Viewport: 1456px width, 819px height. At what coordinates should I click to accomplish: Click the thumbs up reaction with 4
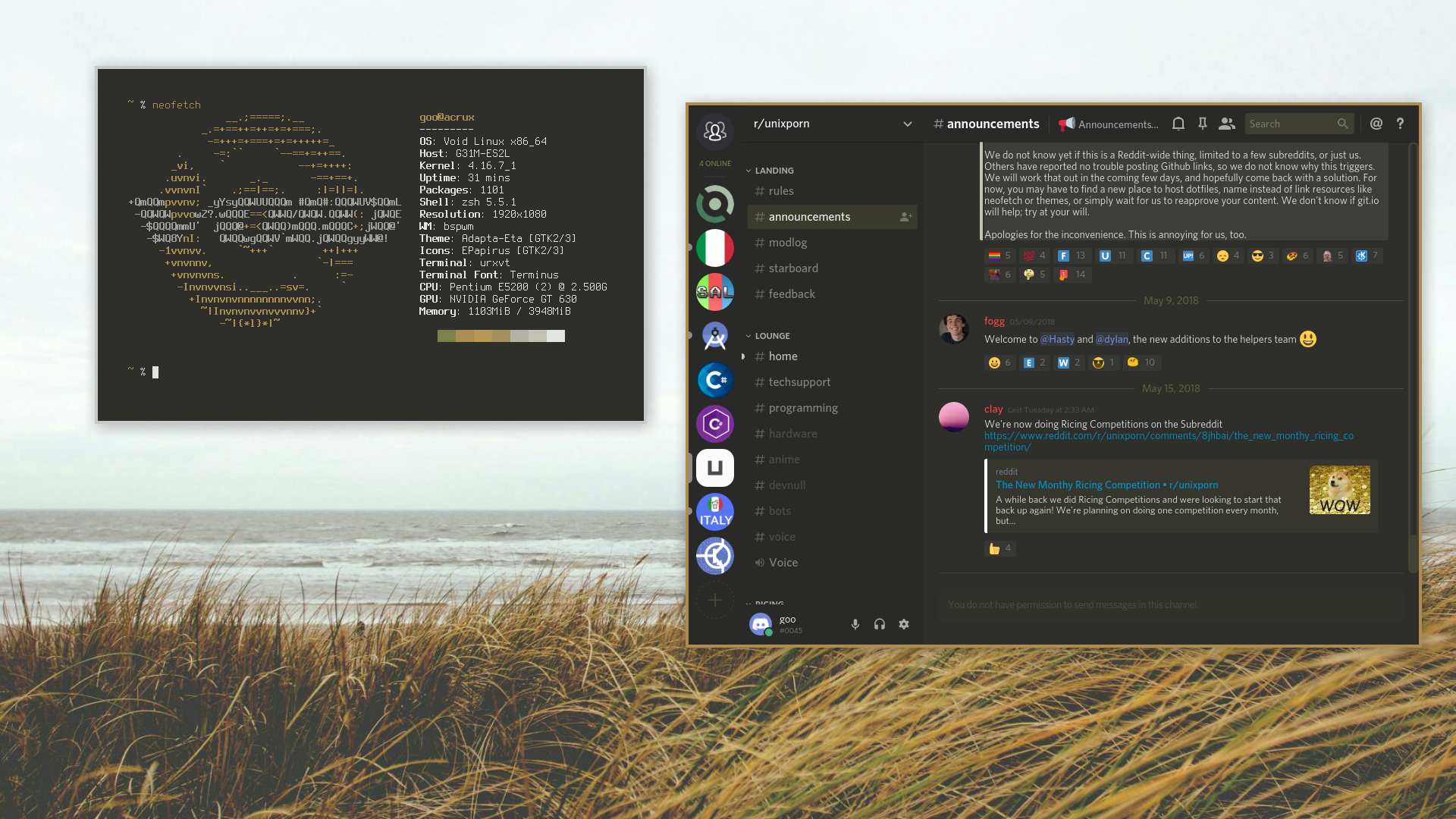pyautogui.click(x=1000, y=548)
